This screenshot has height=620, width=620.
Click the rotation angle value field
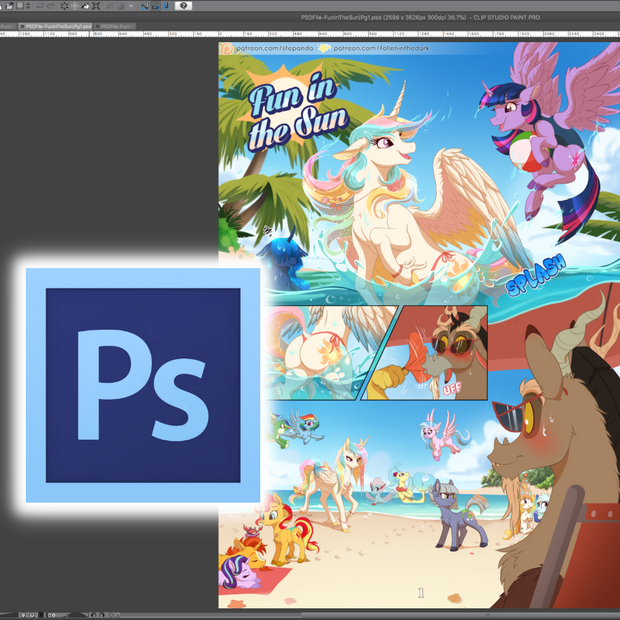tap(57, 615)
